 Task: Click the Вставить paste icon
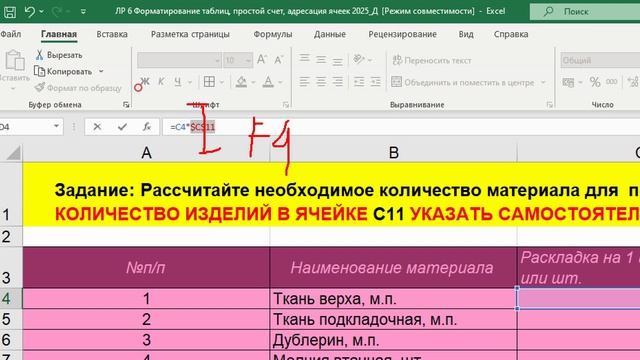coord(15,60)
